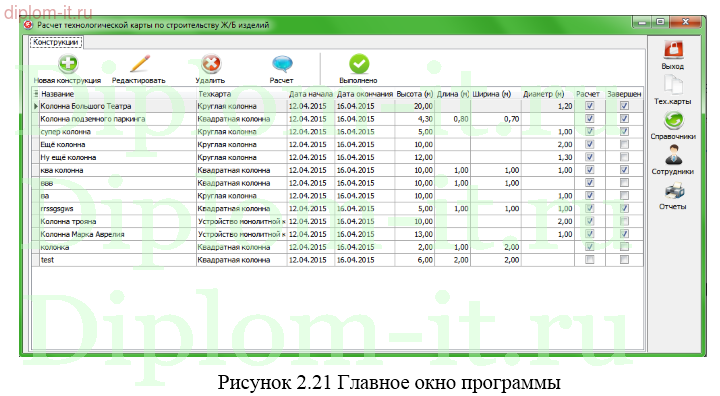Click the Редактировать pencil icon
The width and height of the screenshot is (720, 396).
140,63
